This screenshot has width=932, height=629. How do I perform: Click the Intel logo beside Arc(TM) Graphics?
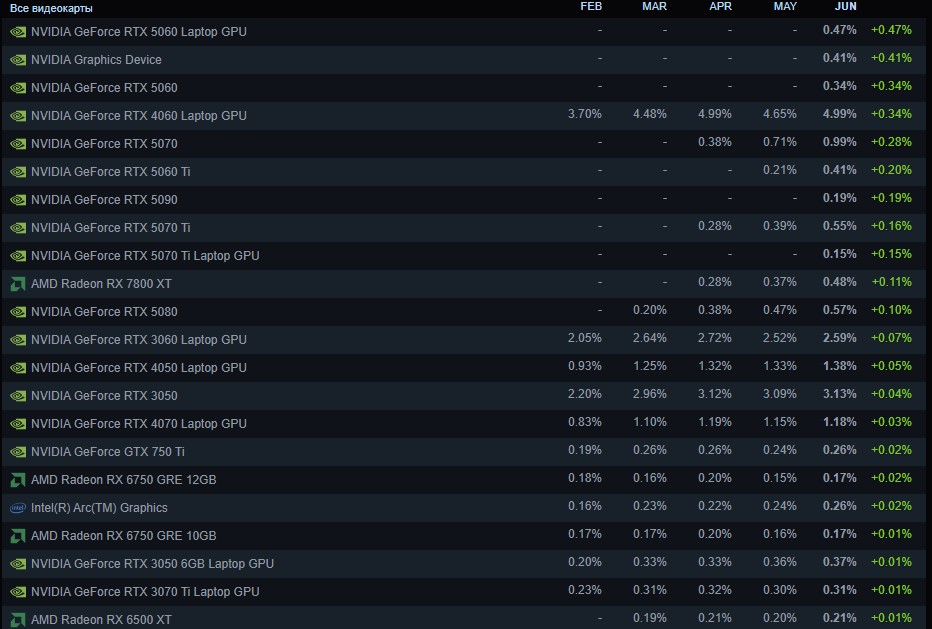pyautogui.click(x=18, y=508)
